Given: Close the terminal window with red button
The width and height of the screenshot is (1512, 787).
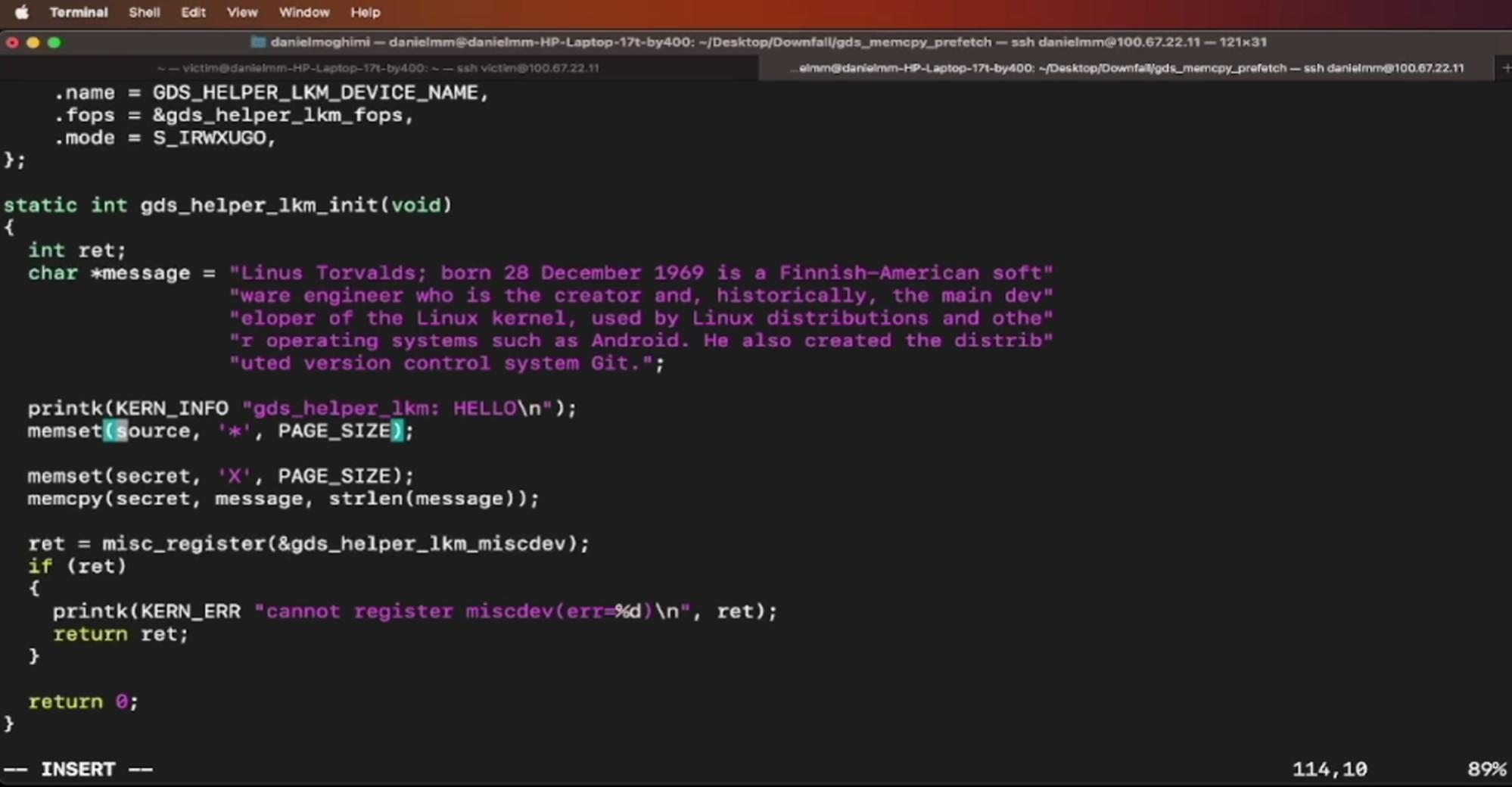Looking at the screenshot, I should tap(12, 42).
